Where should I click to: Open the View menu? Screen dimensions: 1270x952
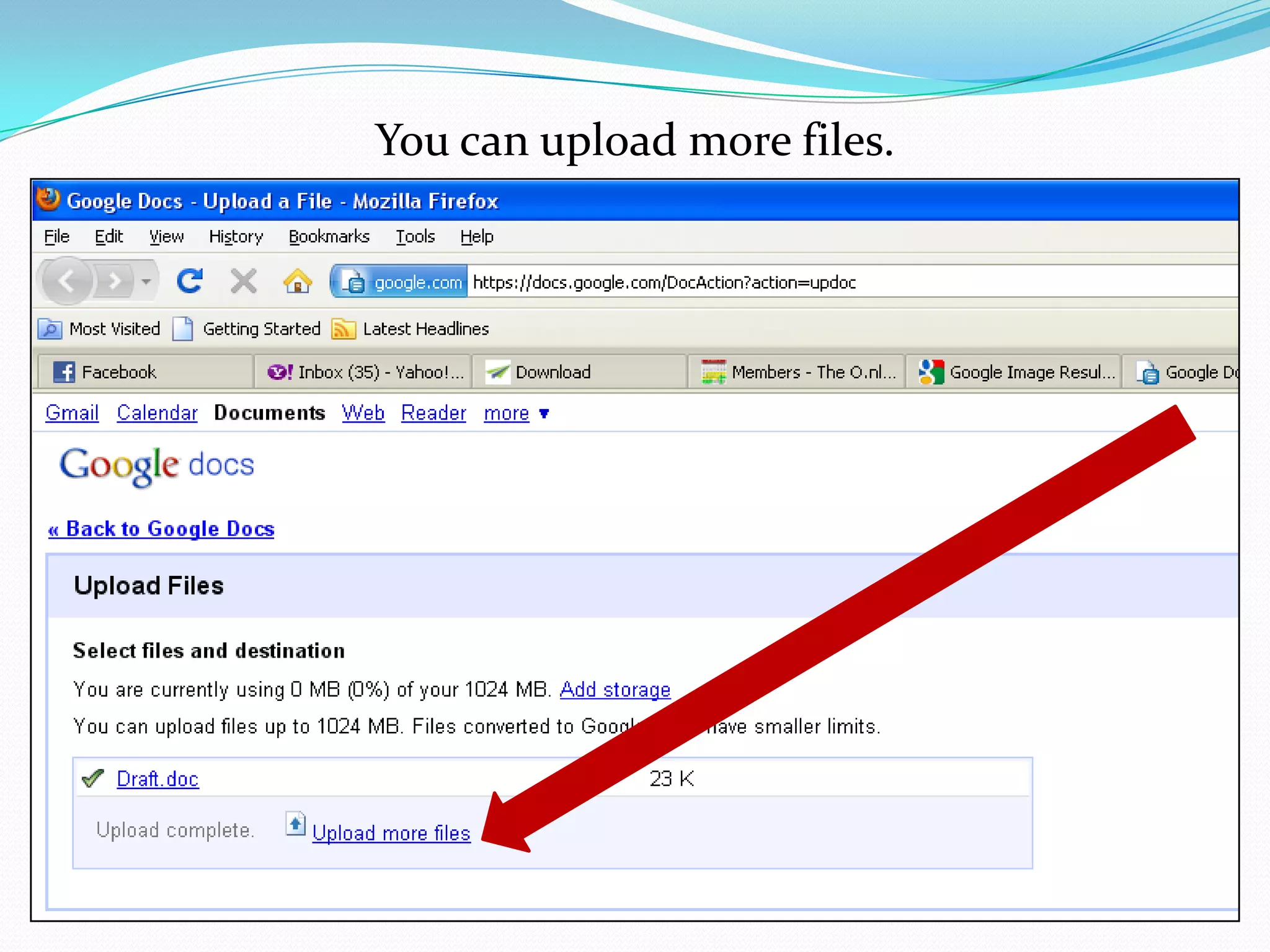pyautogui.click(x=166, y=237)
